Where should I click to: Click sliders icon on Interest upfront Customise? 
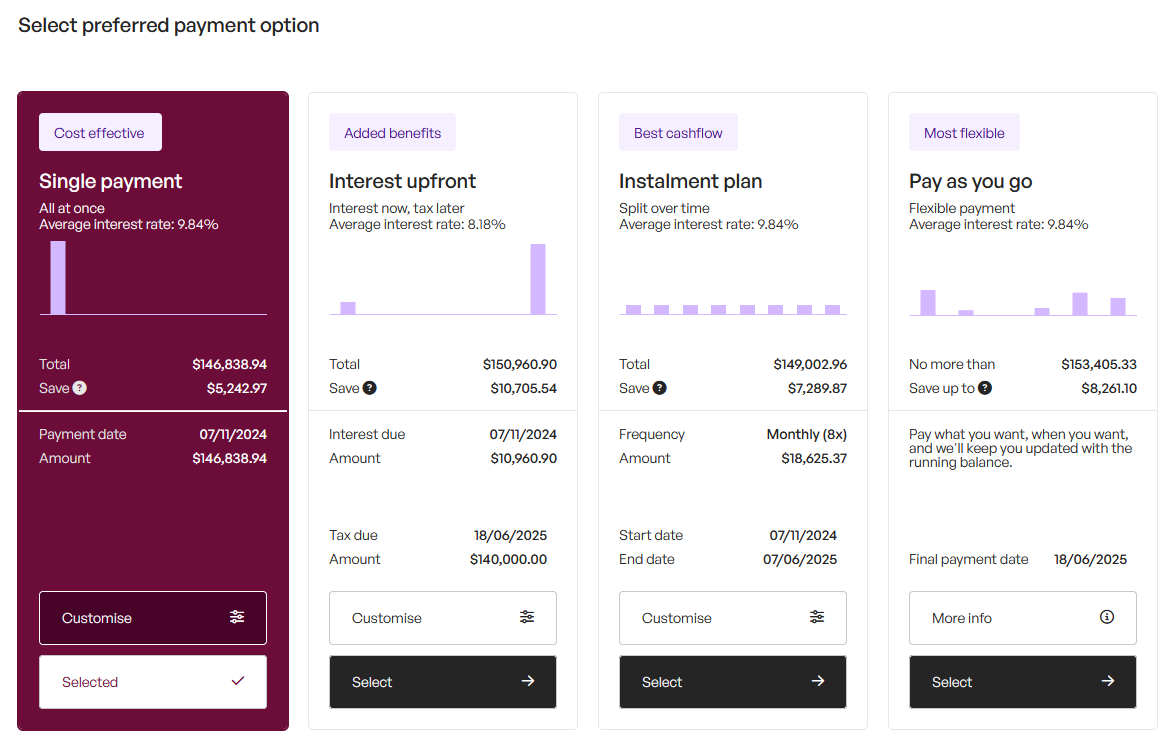click(527, 617)
